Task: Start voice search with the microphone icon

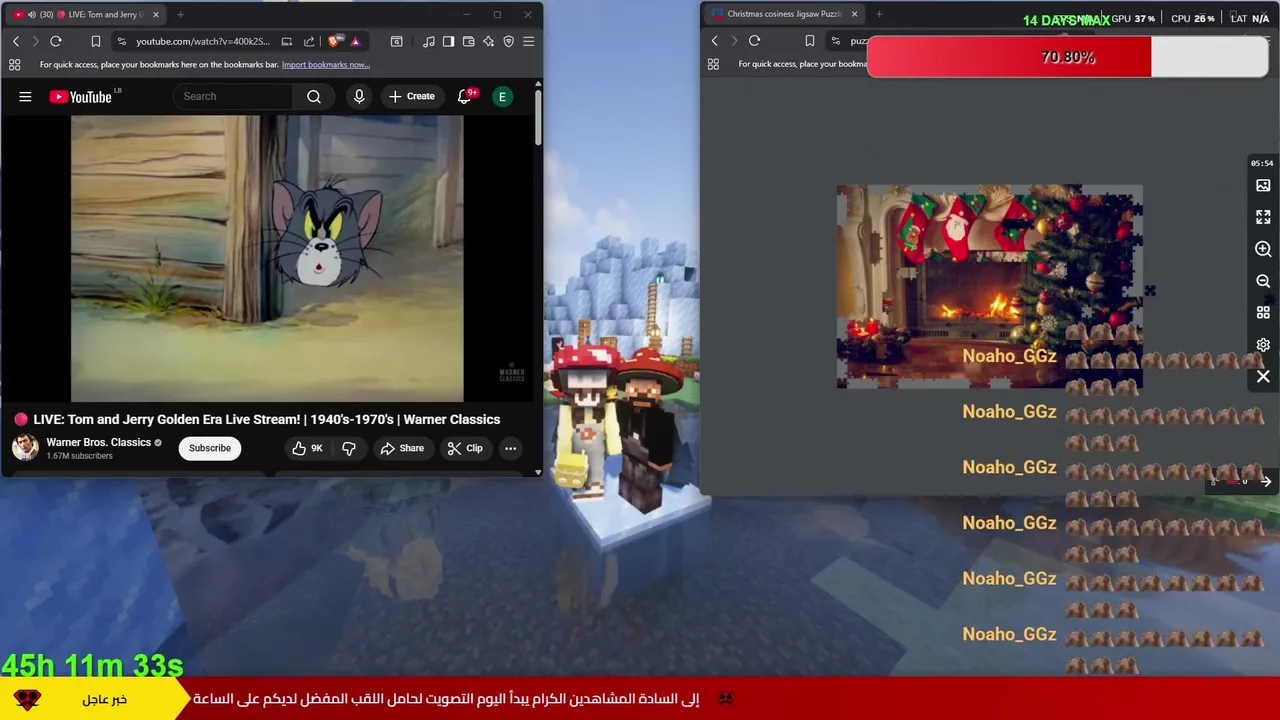Action: click(x=359, y=96)
